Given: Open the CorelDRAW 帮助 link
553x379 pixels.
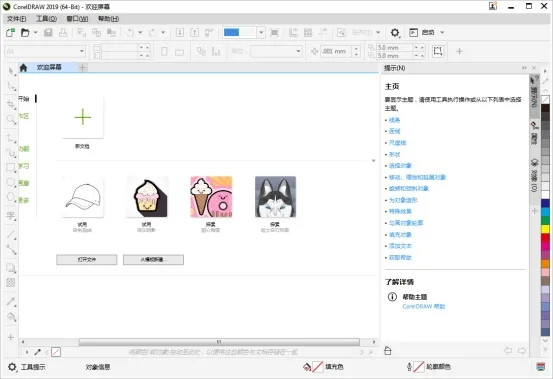Looking at the screenshot, I should coord(424,306).
